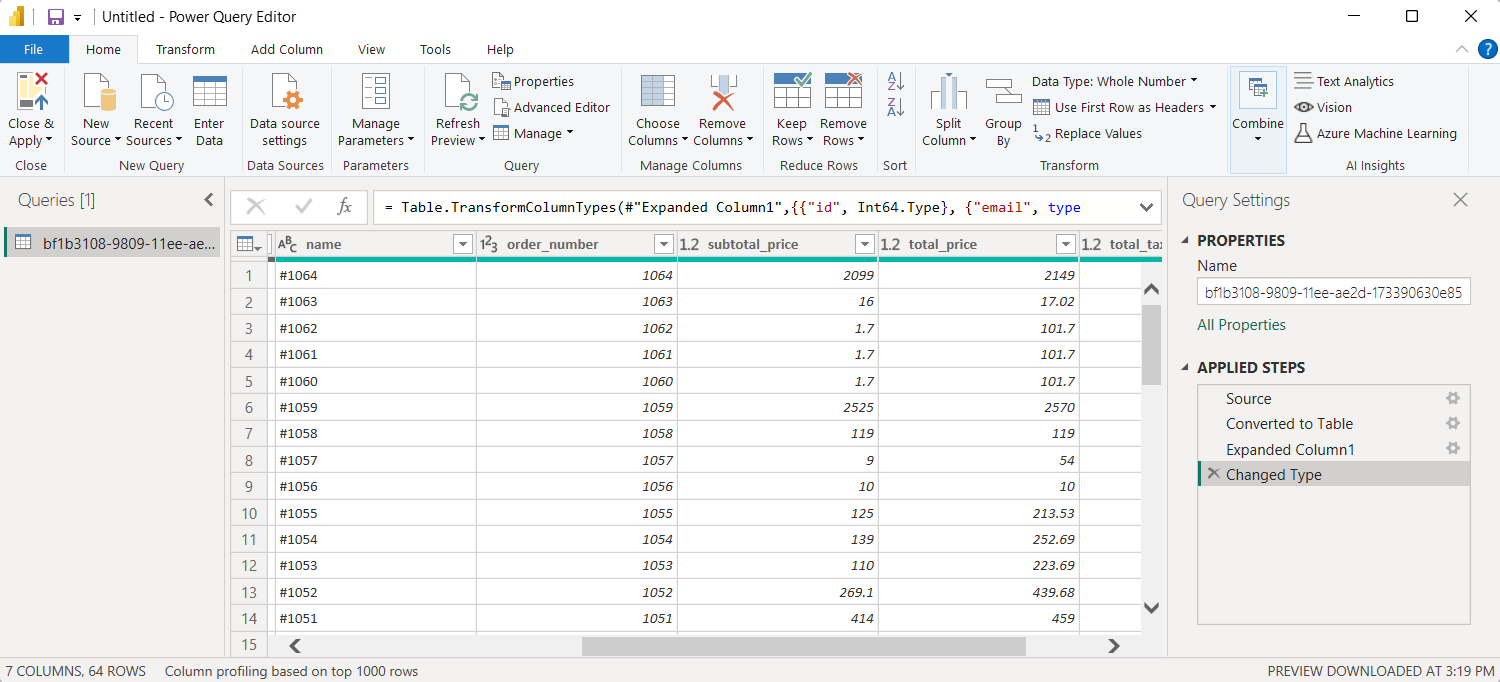Select the Source applied step
The width and height of the screenshot is (1500, 682).
[1334, 398]
